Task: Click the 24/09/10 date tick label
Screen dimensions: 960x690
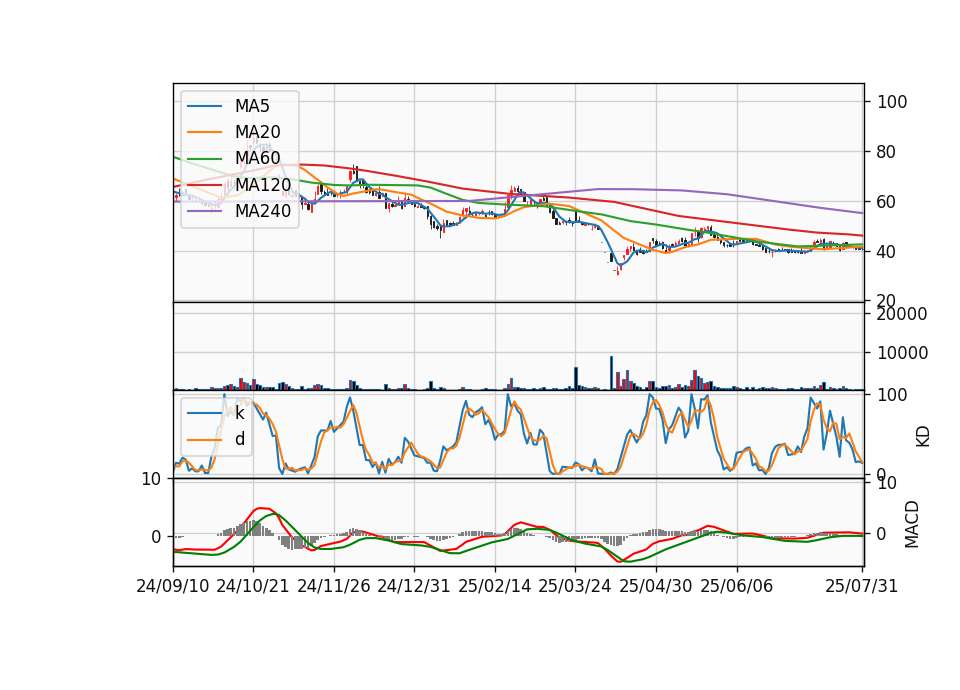Action: (x=173, y=586)
